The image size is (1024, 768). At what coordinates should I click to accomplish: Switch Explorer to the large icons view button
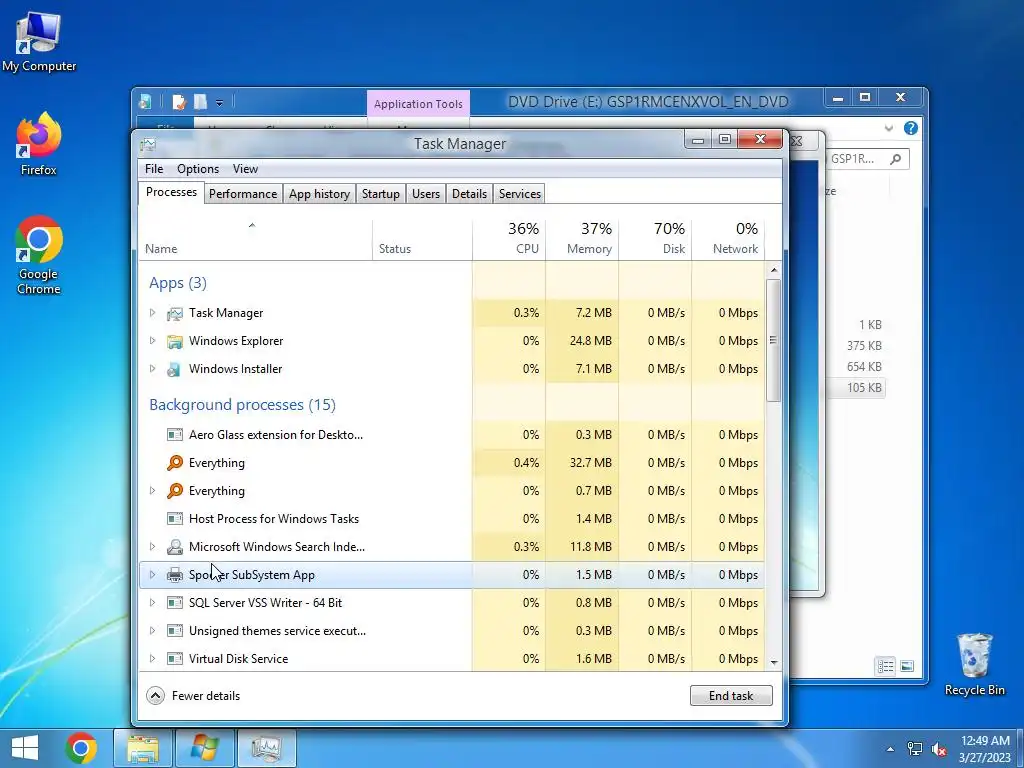coord(907,666)
